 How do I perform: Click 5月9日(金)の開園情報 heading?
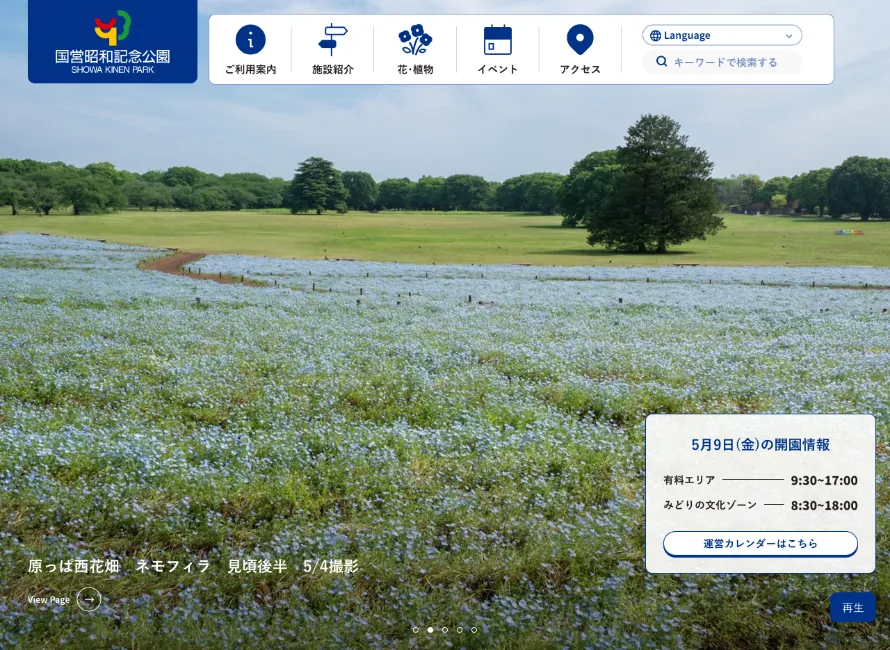(x=760, y=444)
